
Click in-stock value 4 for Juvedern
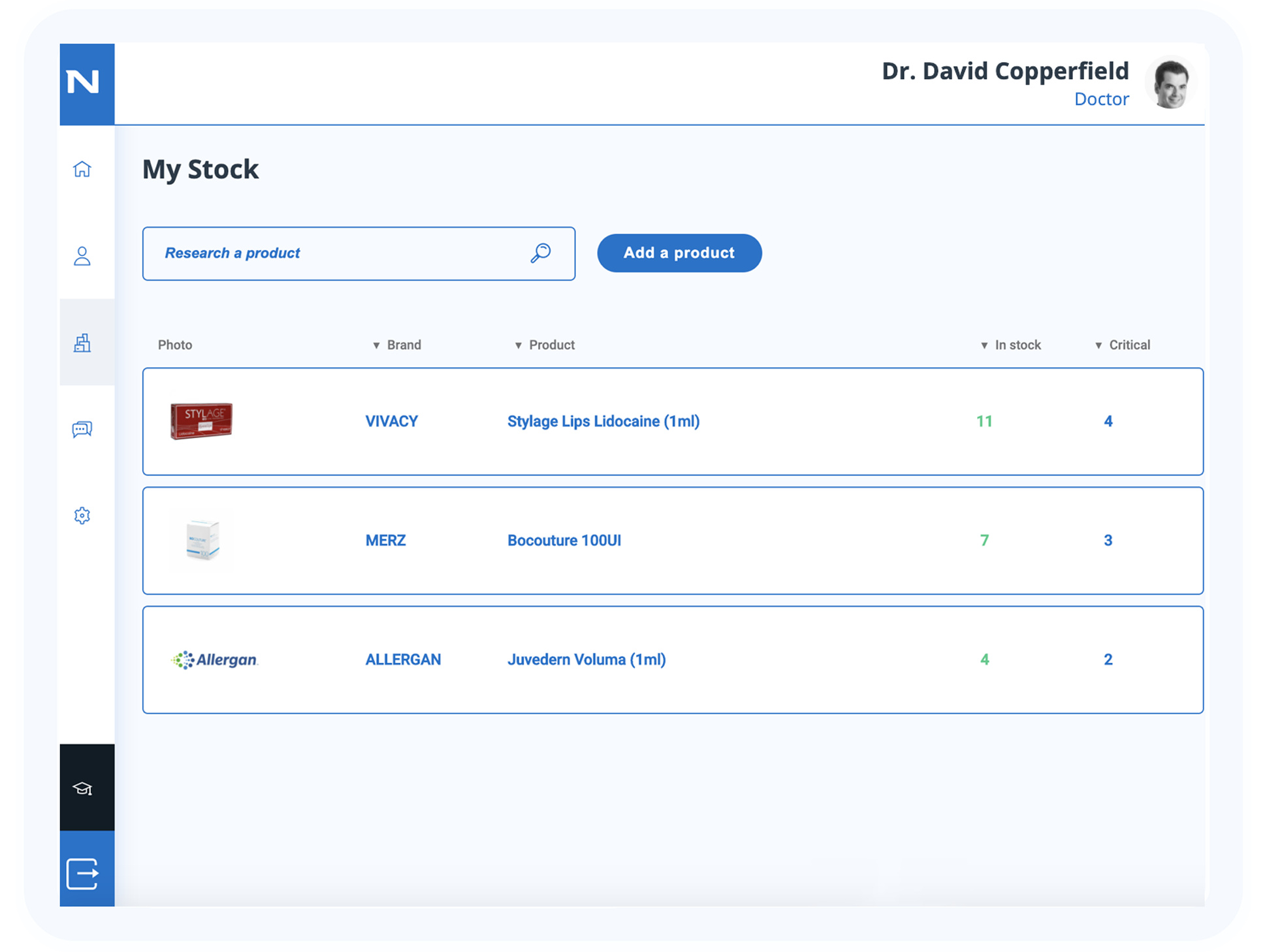click(x=984, y=659)
